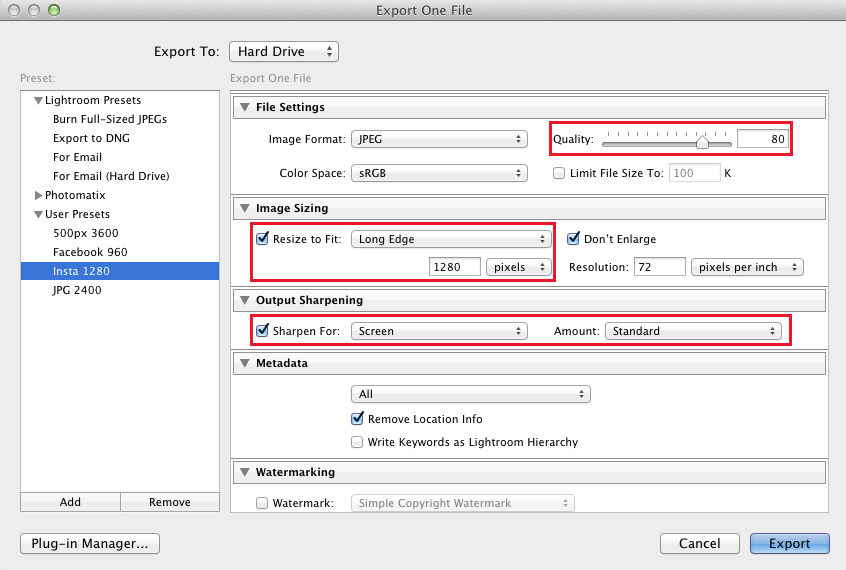Image resolution: width=846 pixels, height=570 pixels.
Task: Click the Resolution field showing 72
Action: click(660, 267)
